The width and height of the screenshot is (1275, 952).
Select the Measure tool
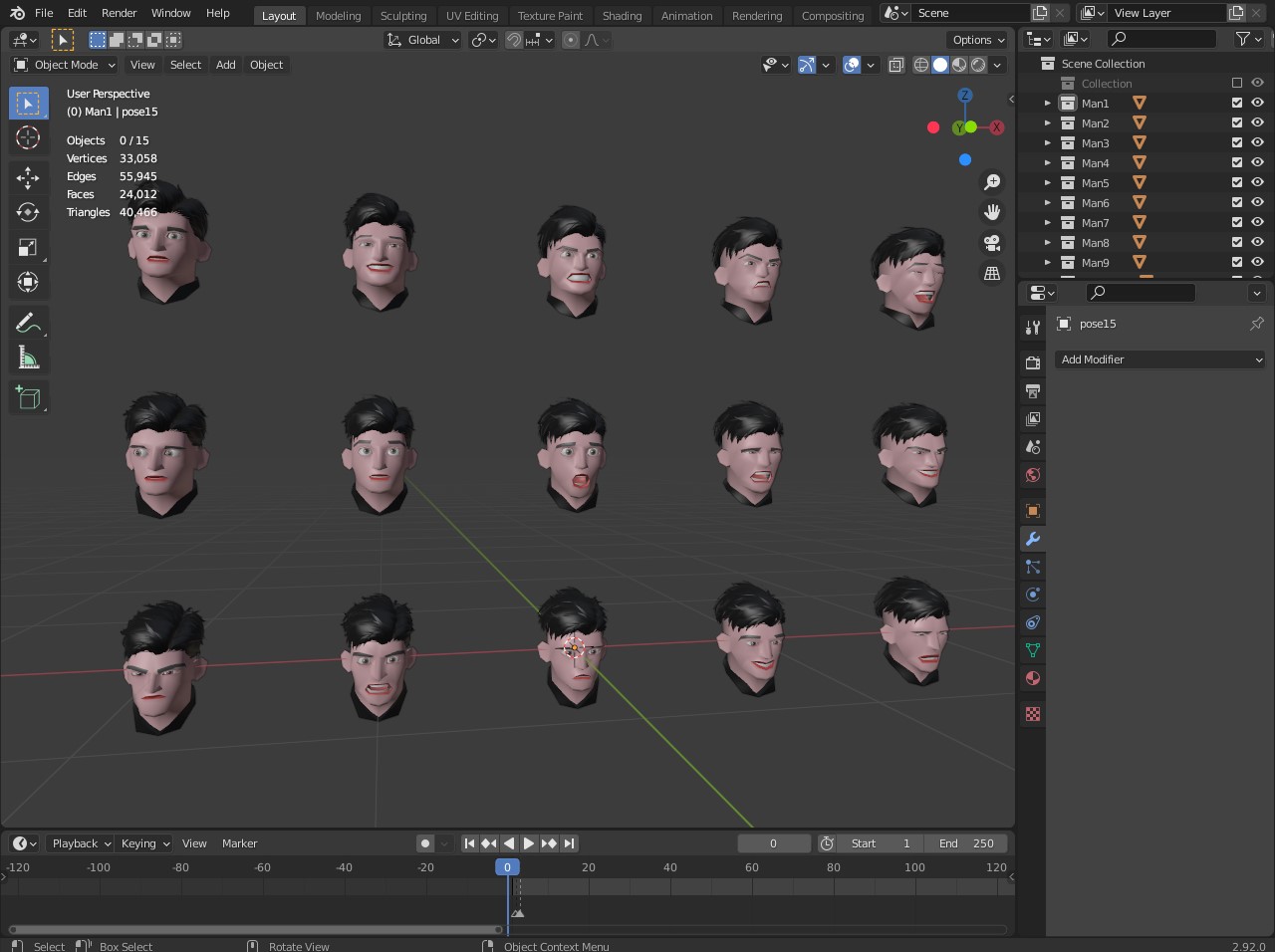28,357
